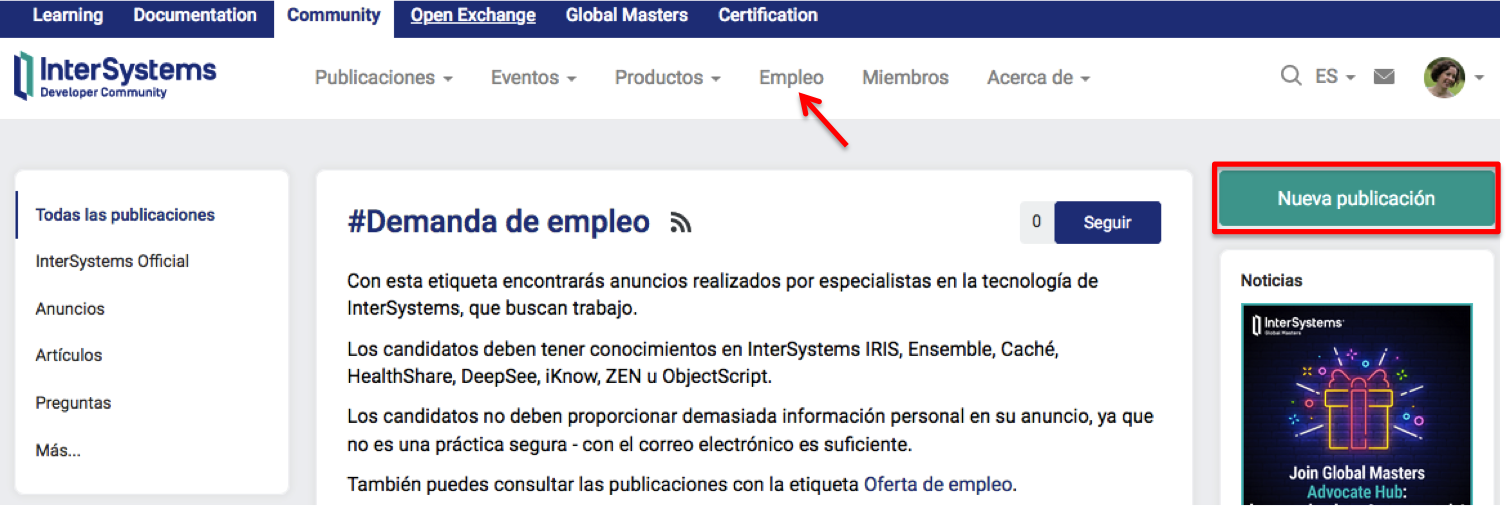Click the user profile avatar
The height and width of the screenshot is (506, 1508).
pos(1444,78)
